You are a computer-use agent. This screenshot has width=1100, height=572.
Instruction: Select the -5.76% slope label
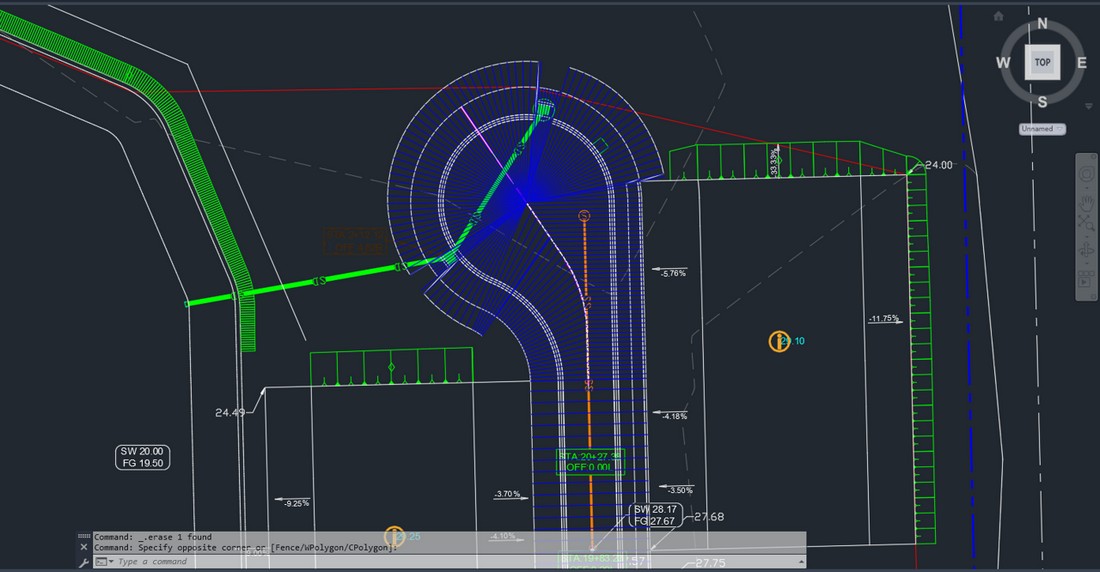673,273
